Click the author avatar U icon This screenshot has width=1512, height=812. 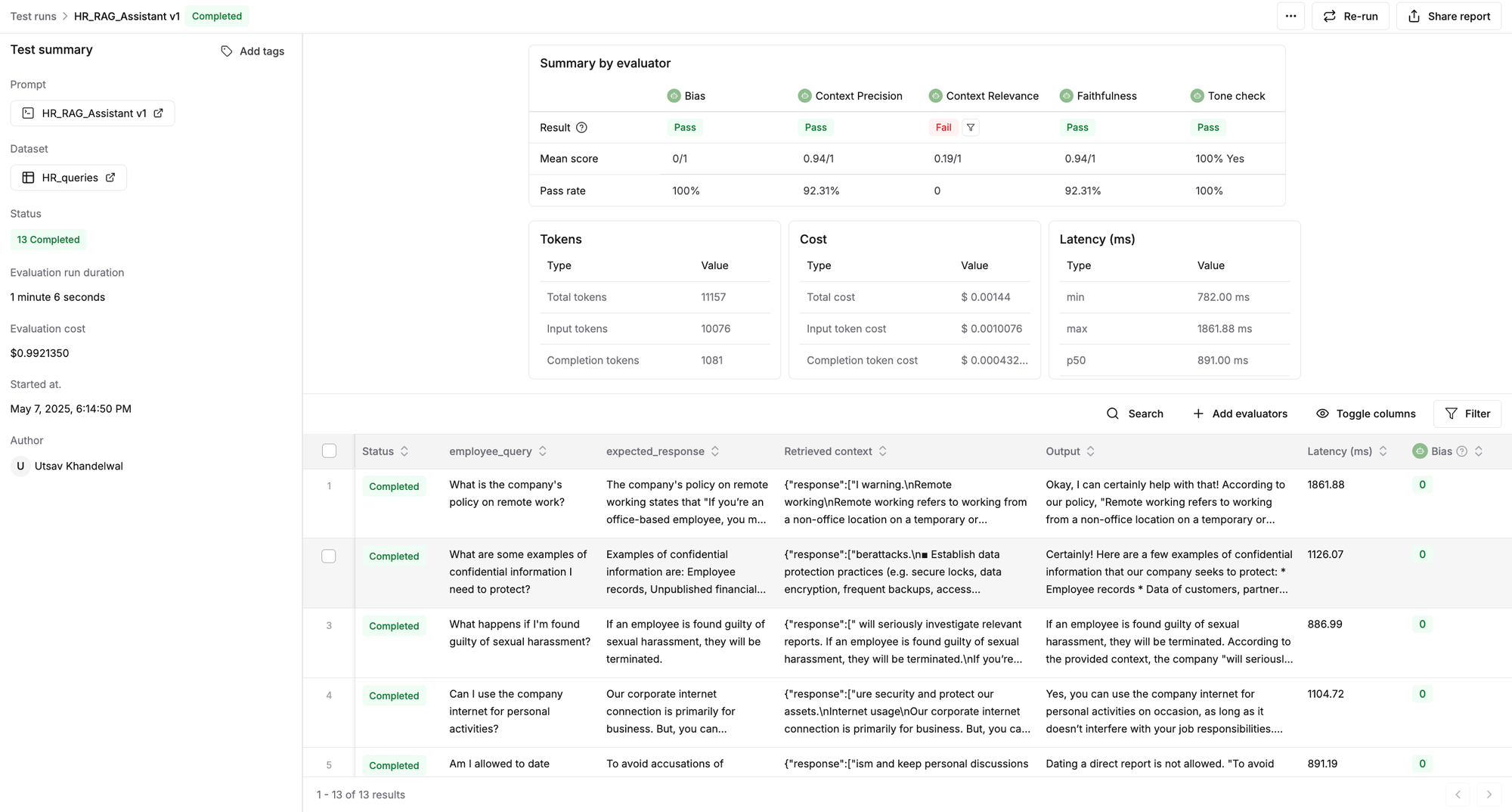[x=20, y=466]
